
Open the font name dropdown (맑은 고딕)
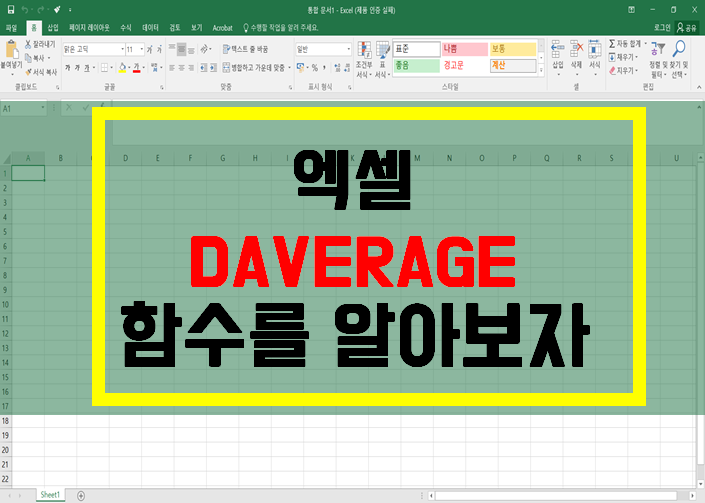(x=122, y=49)
